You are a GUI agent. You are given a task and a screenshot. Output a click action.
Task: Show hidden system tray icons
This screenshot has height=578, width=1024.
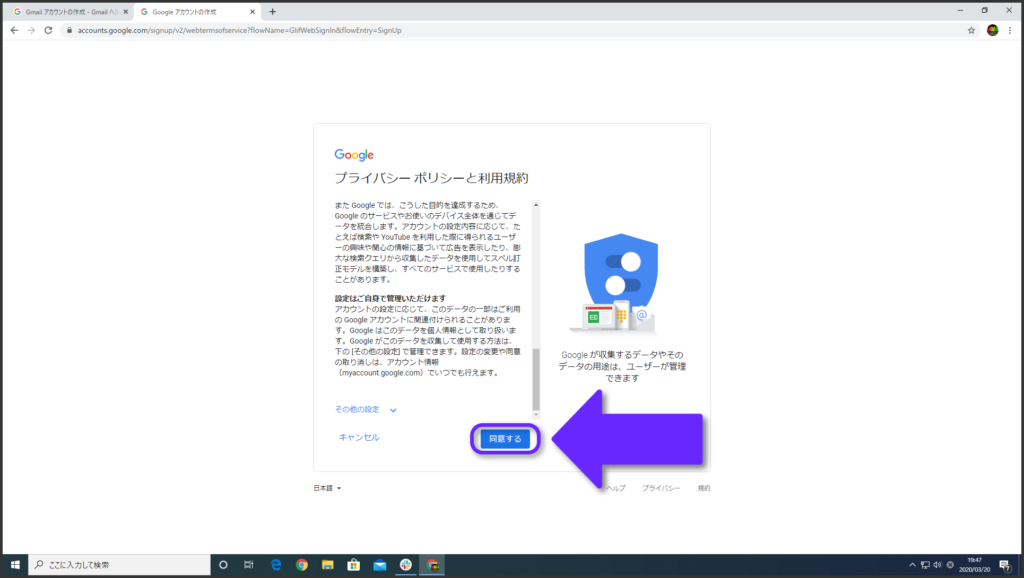[x=910, y=565]
